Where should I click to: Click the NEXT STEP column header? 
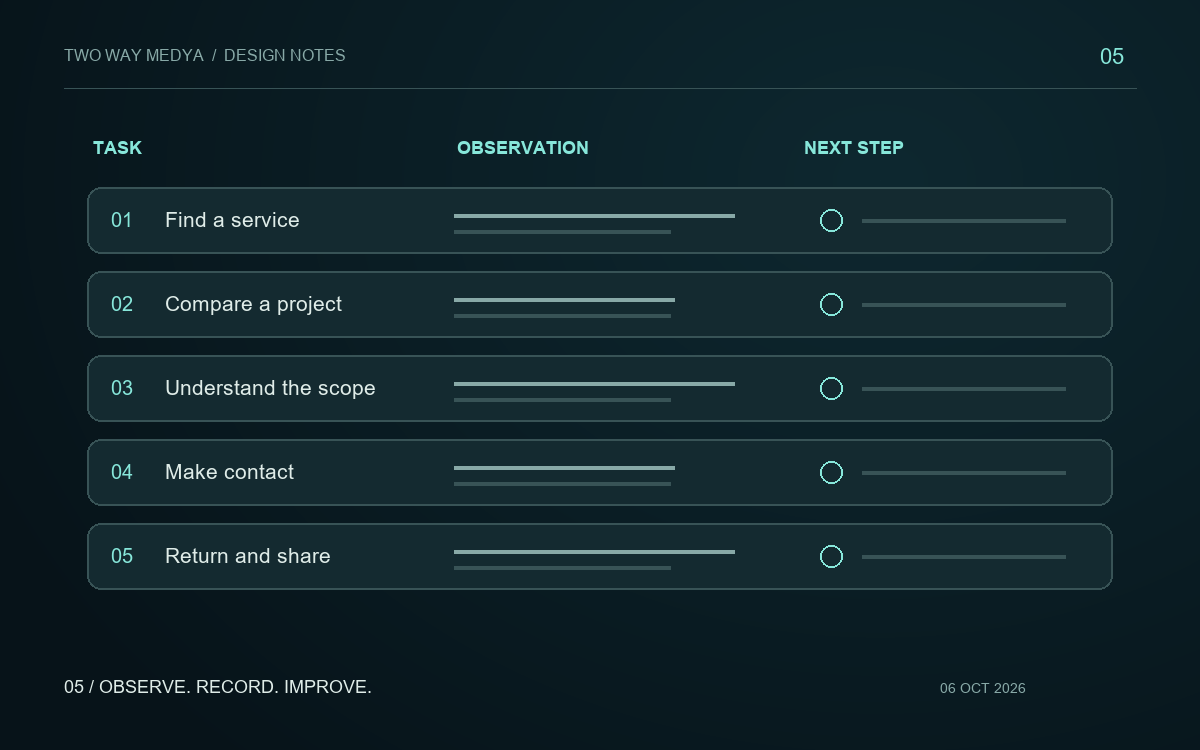pyautogui.click(x=854, y=148)
